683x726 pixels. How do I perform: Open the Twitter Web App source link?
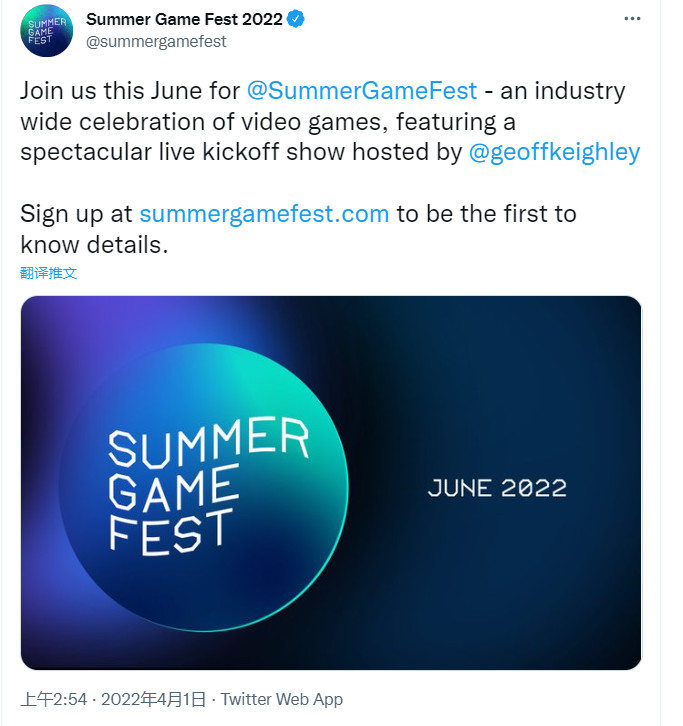tap(282, 699)
